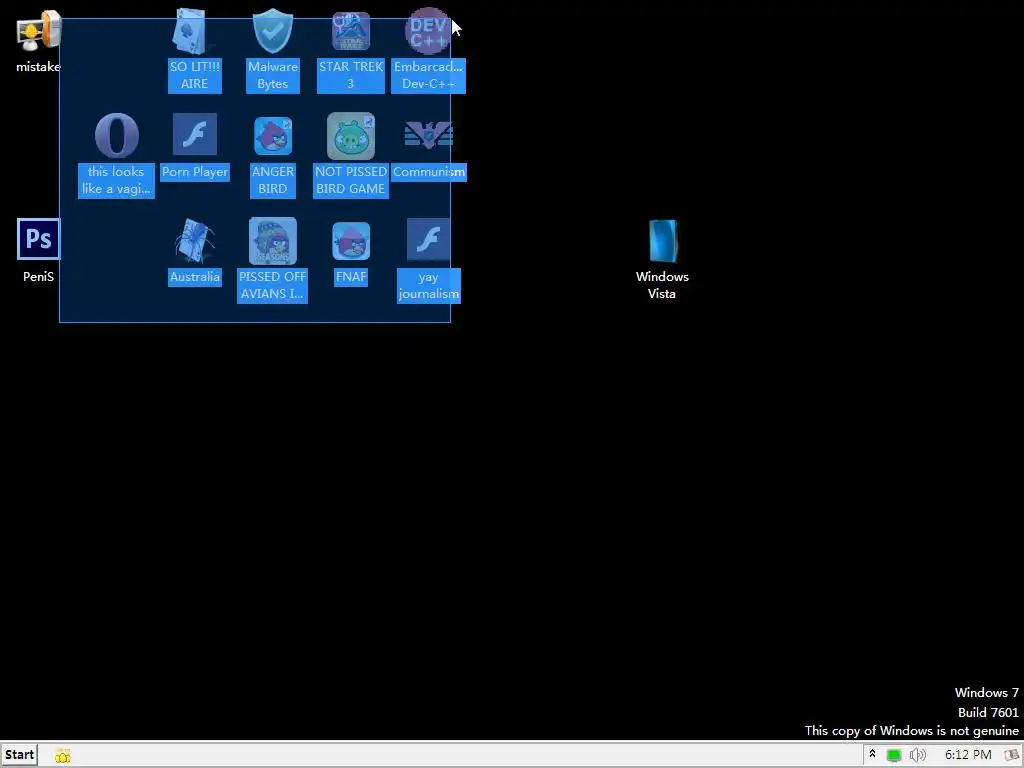The width and height of the screenshot is (1024, 768).
Task: Select the 'mistake' computer desktop icon
Action: (x=38, y=31)
